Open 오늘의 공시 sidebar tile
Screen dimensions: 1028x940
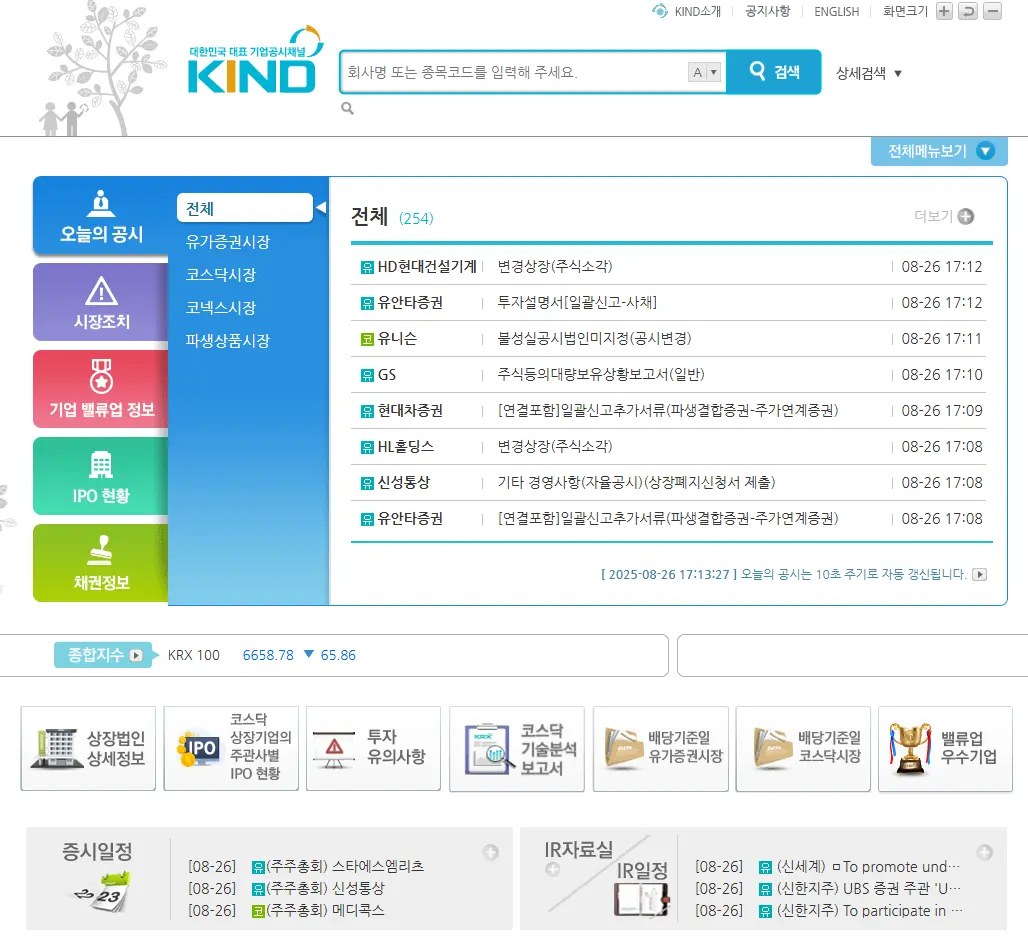(101, 216)
